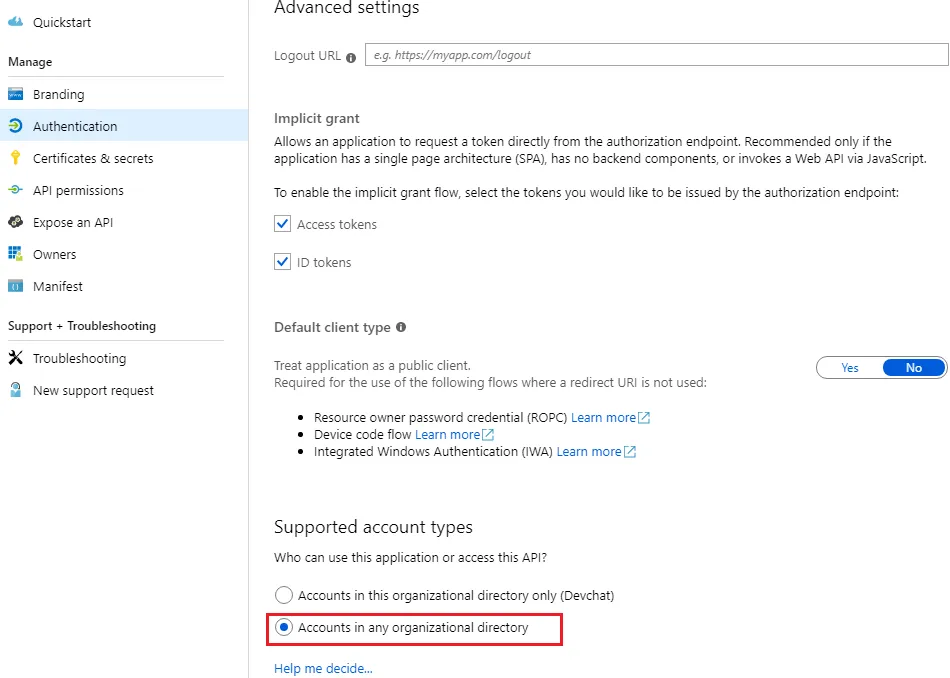Click the Default client type info icon

coord(401,327)
